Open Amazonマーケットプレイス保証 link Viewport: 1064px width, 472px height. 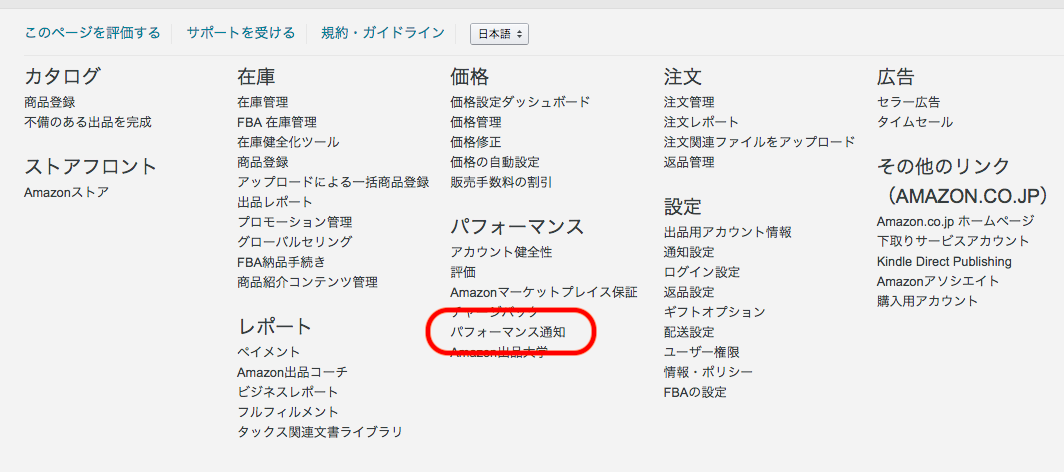point(543,292)
